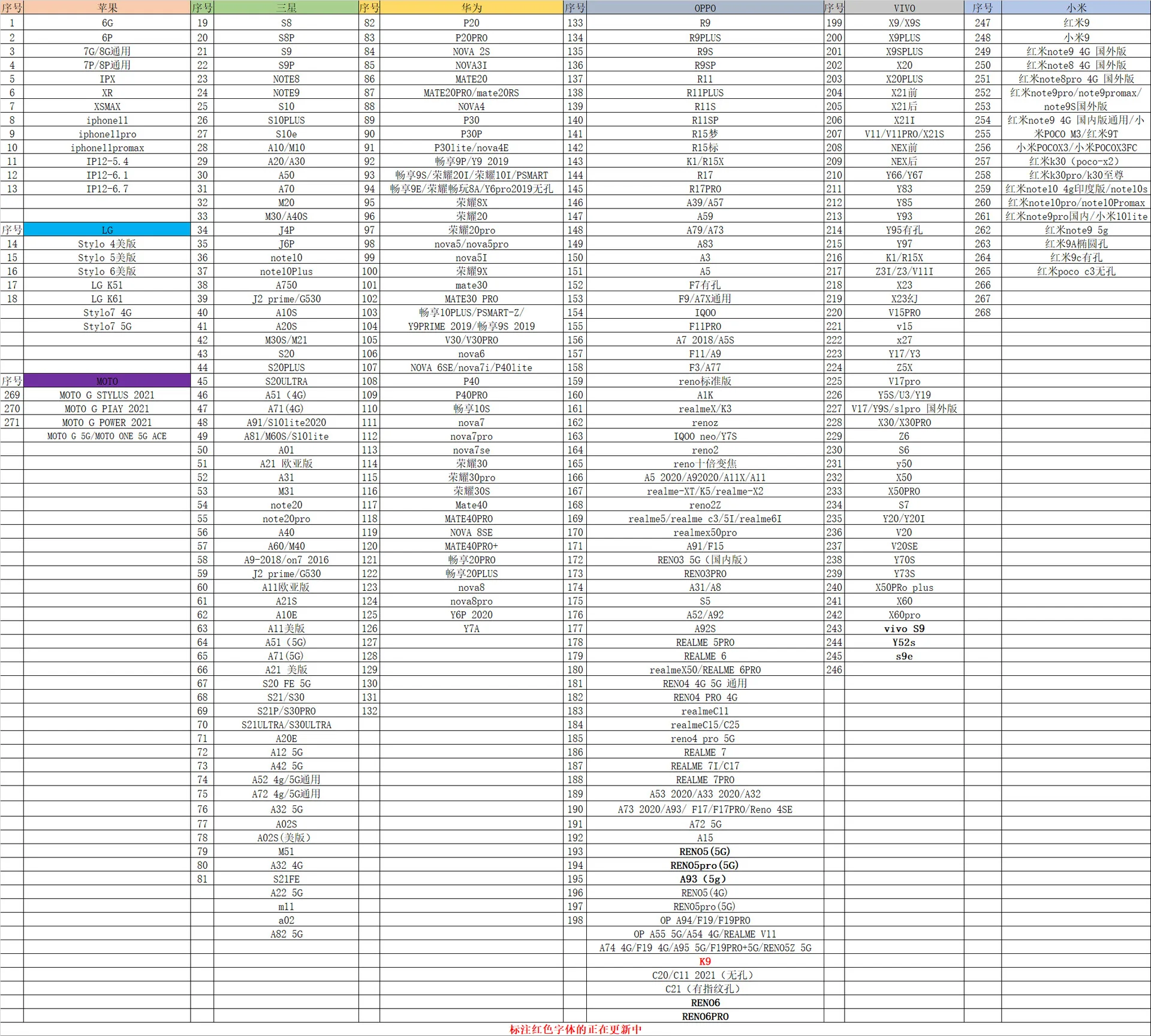Click the 苹果 column header cell

click(x=107, y=8)
